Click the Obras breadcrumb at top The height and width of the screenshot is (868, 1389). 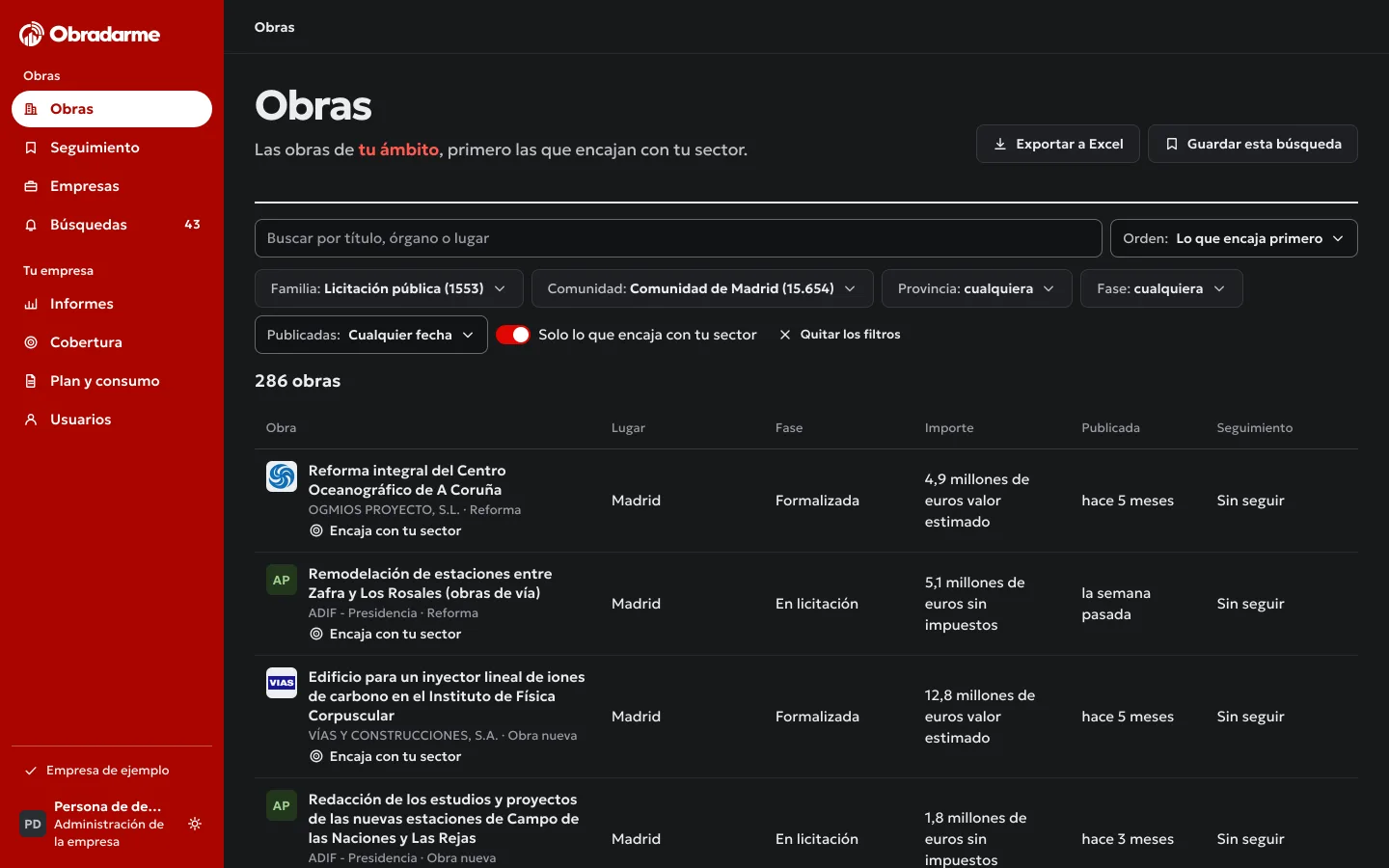[x=275, y=27]
